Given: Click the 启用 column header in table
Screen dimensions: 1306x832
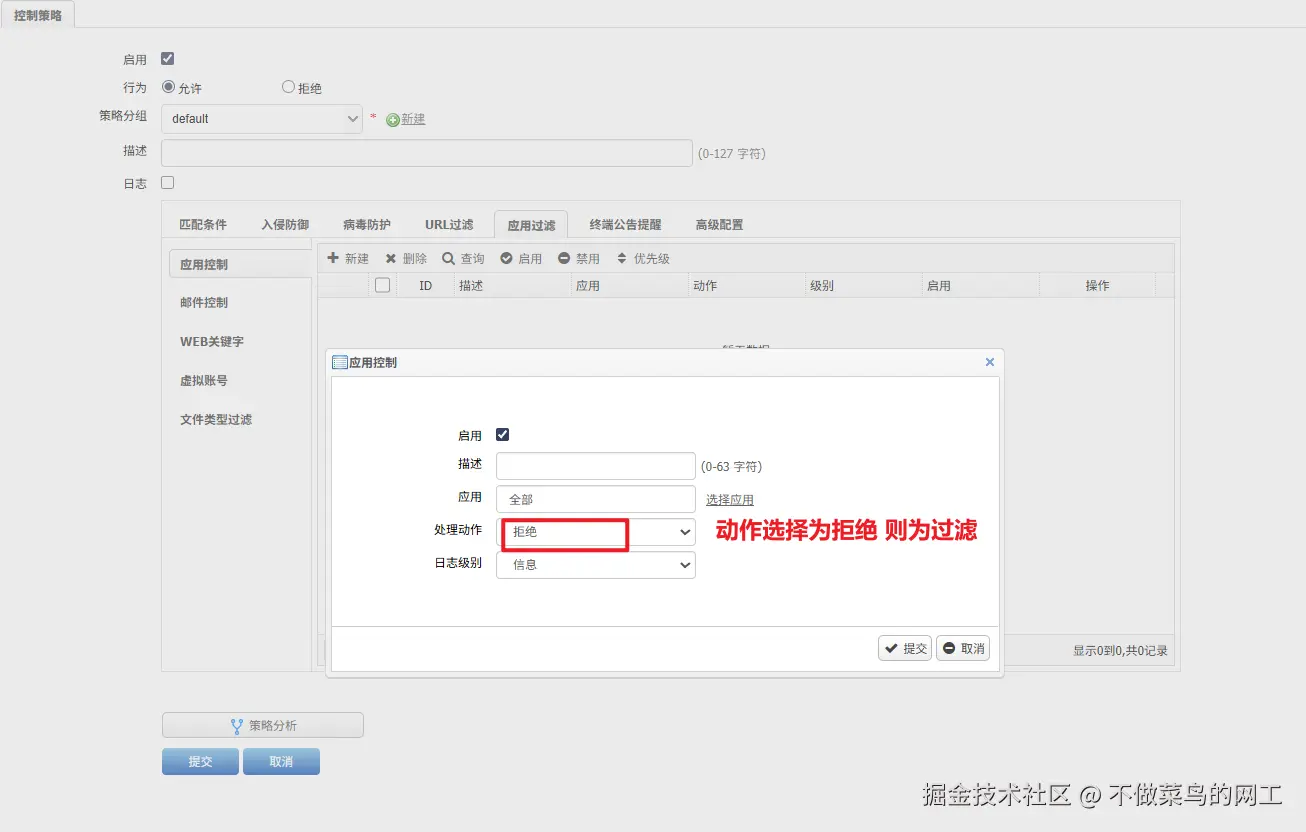Looking at the screenshot, I should click(981, 286).
